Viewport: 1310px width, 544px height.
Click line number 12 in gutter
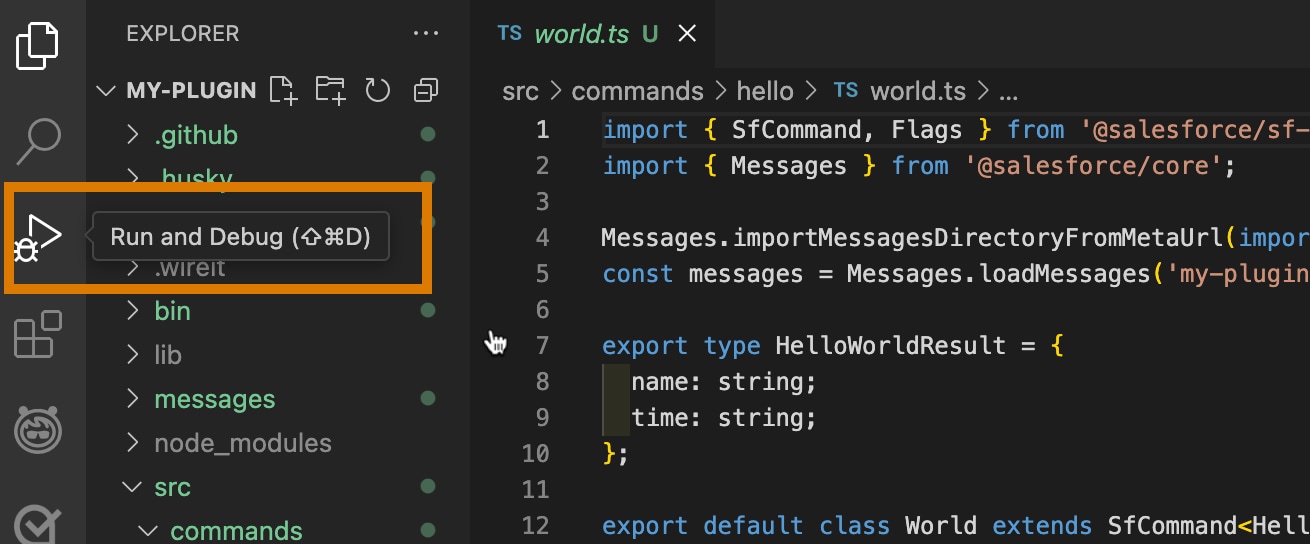point(536,526)
